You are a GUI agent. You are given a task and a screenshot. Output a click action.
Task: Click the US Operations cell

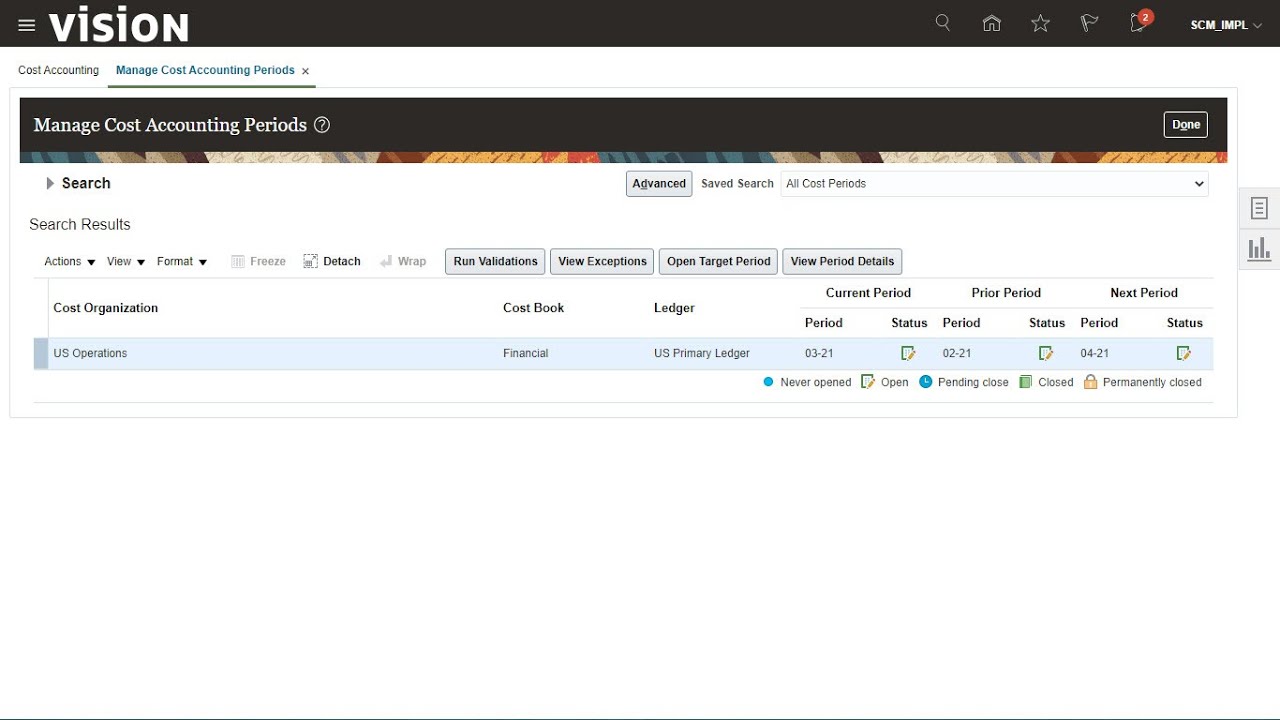90,353
